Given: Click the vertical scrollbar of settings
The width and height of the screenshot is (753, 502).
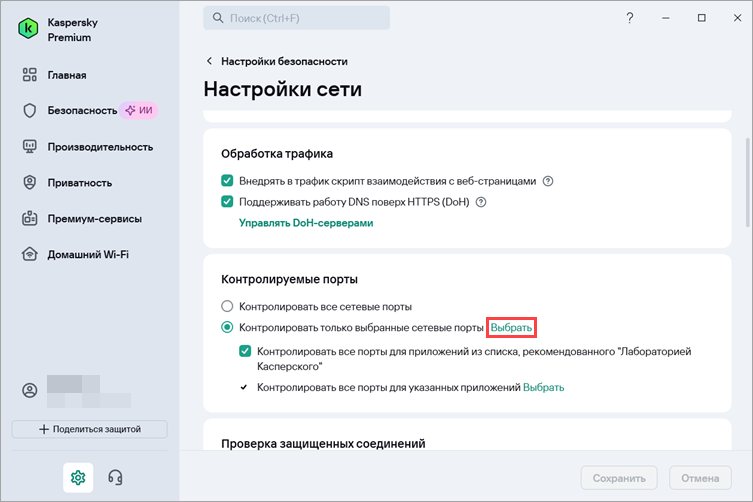Looking at the screenshot, I should click(747, 182).
